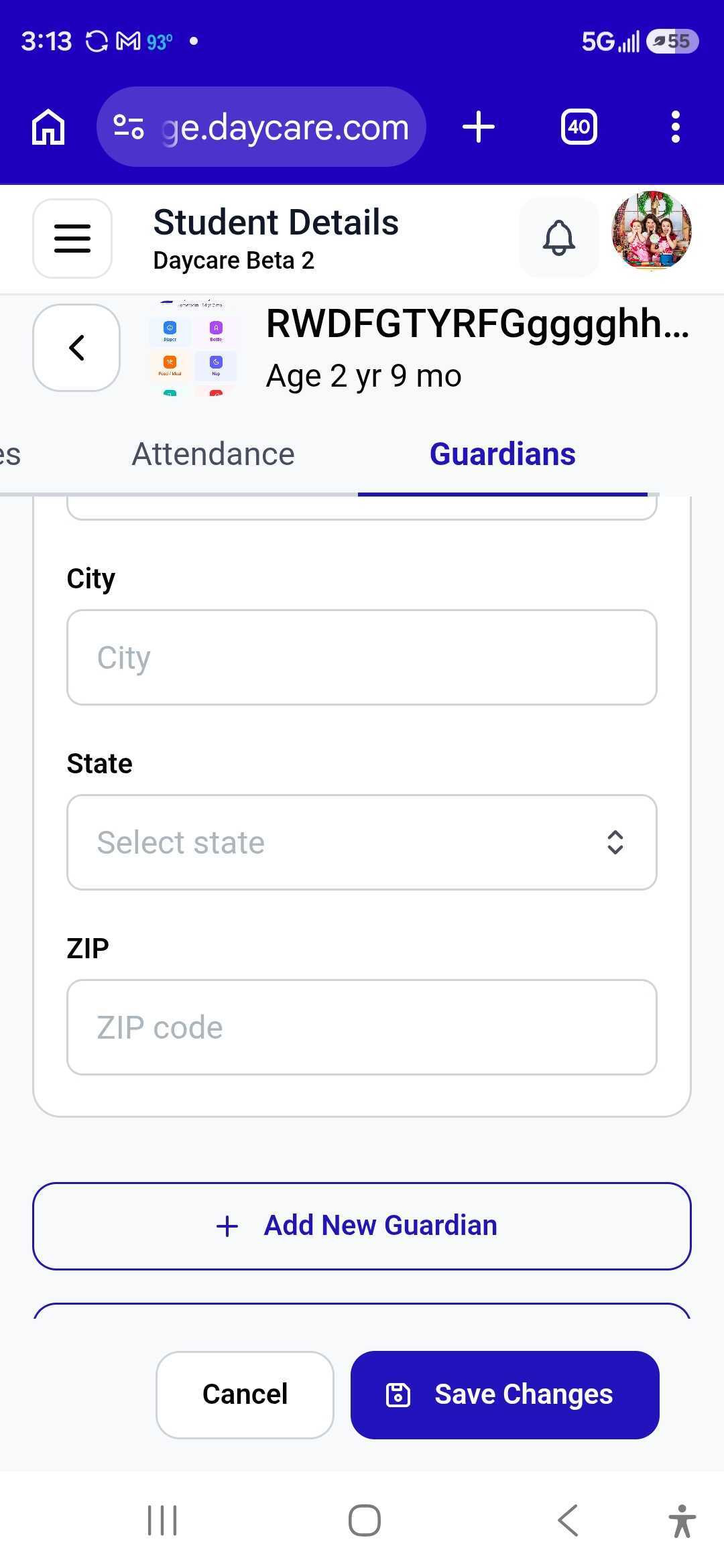
Task: Focus the ZIP code input field
Action: pos(362,1027)
